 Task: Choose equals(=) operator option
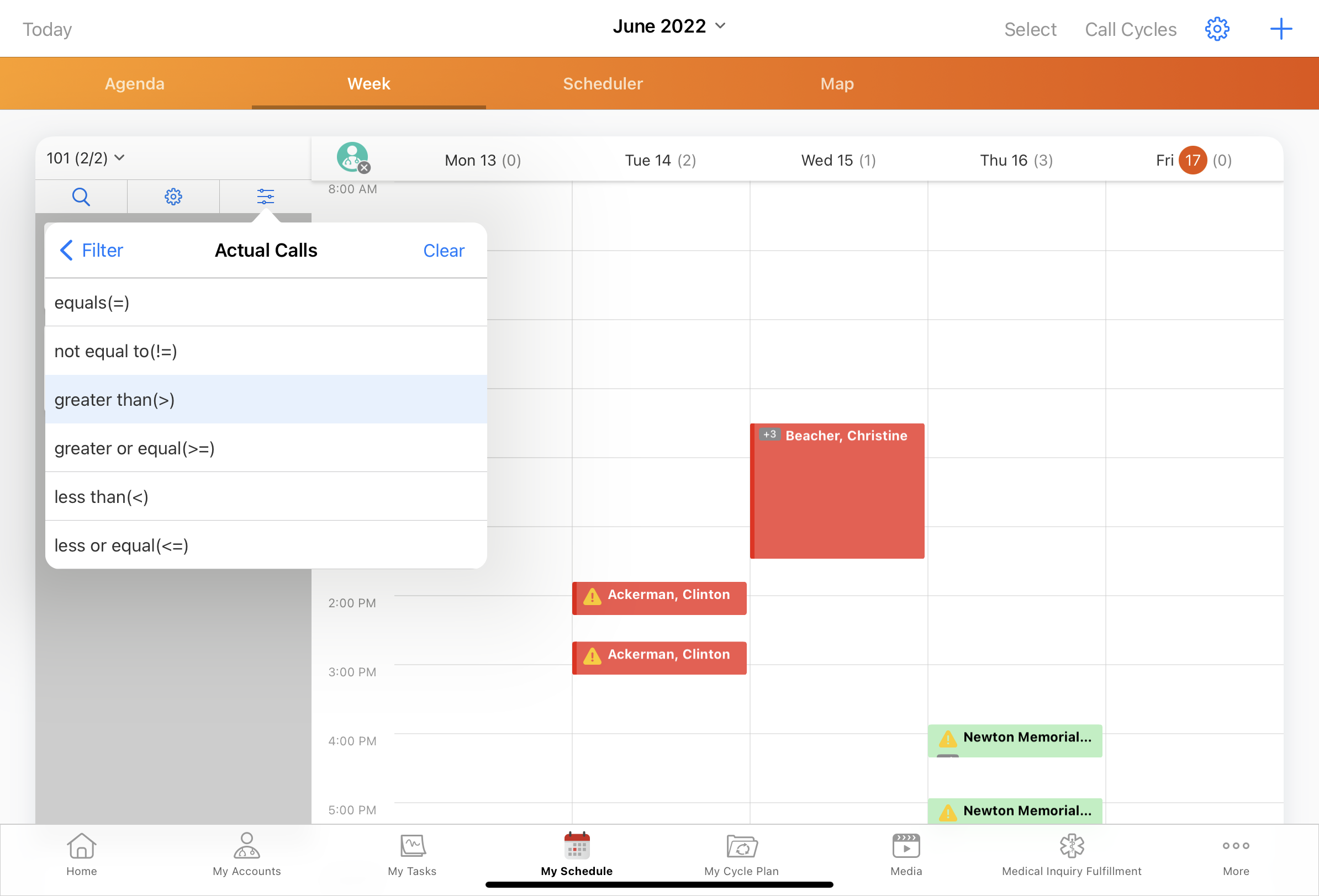pos(266,303)
